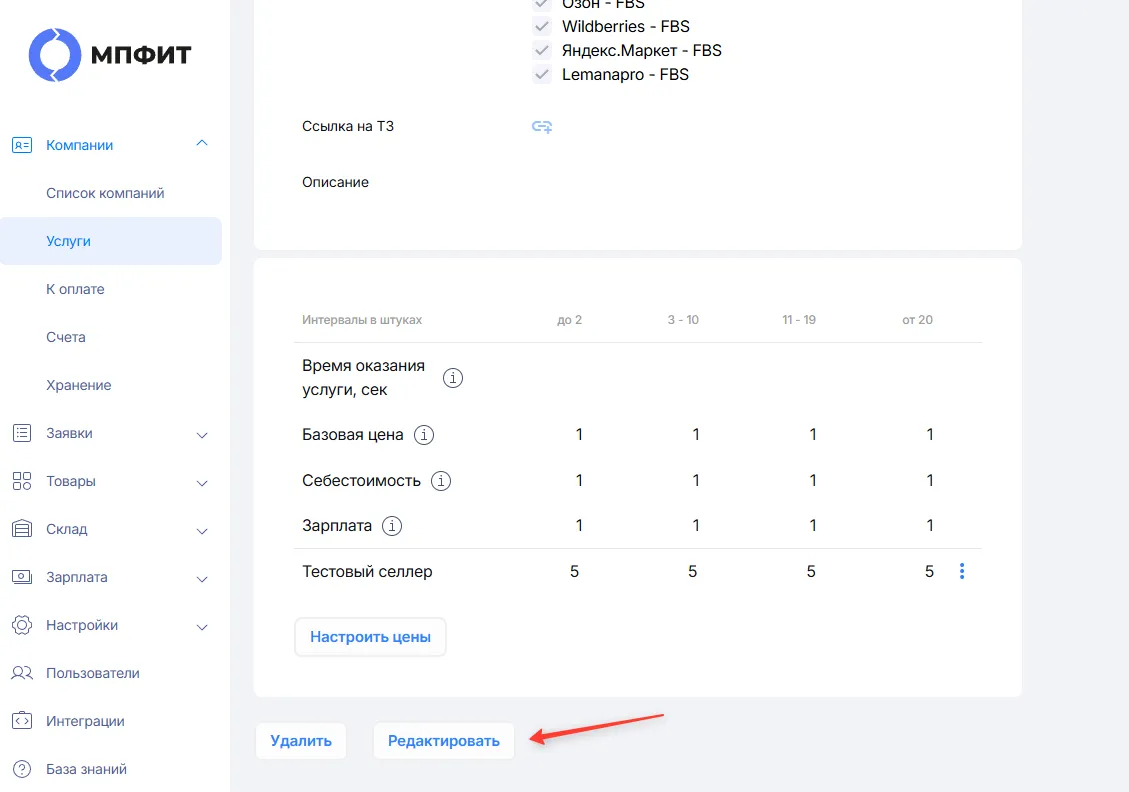Toggle the Lemanapro - FBS checkbox

[541, 74]
